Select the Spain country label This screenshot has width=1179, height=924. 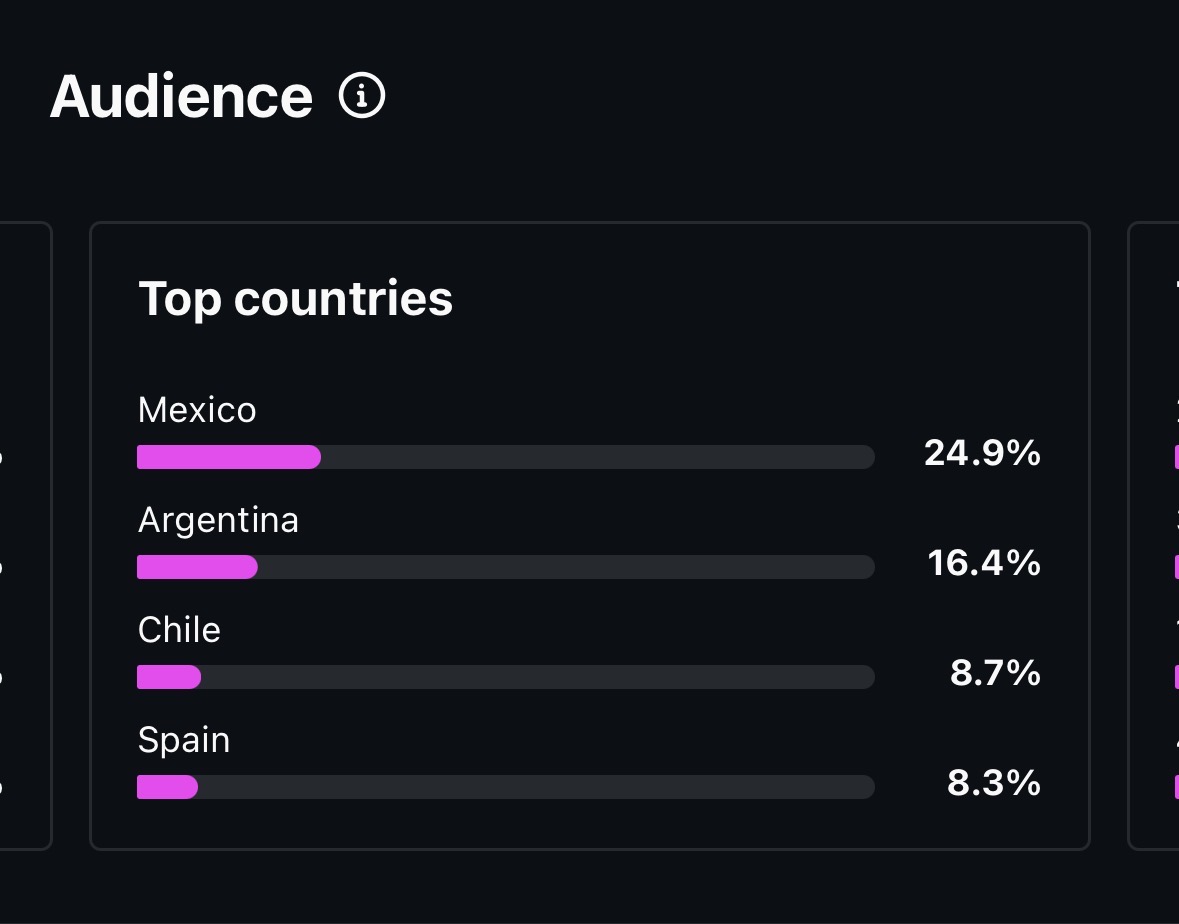[x=184, y=740]
